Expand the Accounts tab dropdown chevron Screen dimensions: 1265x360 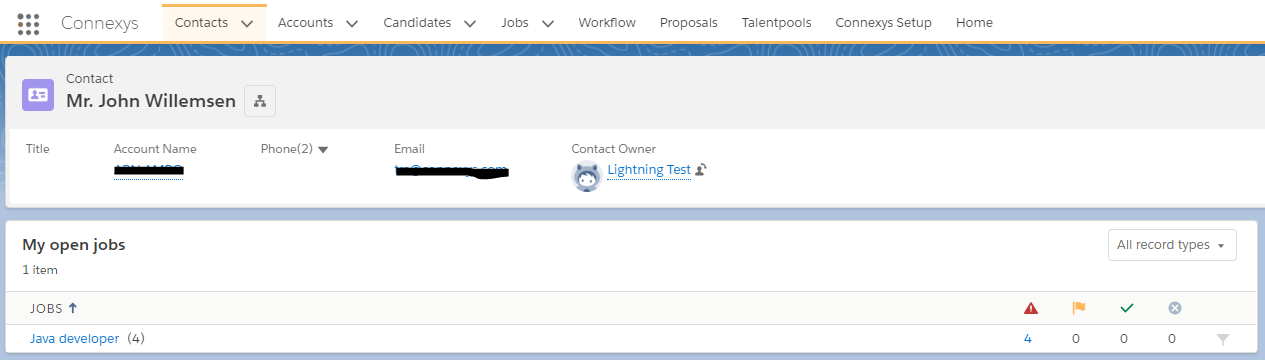pos(351,23)
